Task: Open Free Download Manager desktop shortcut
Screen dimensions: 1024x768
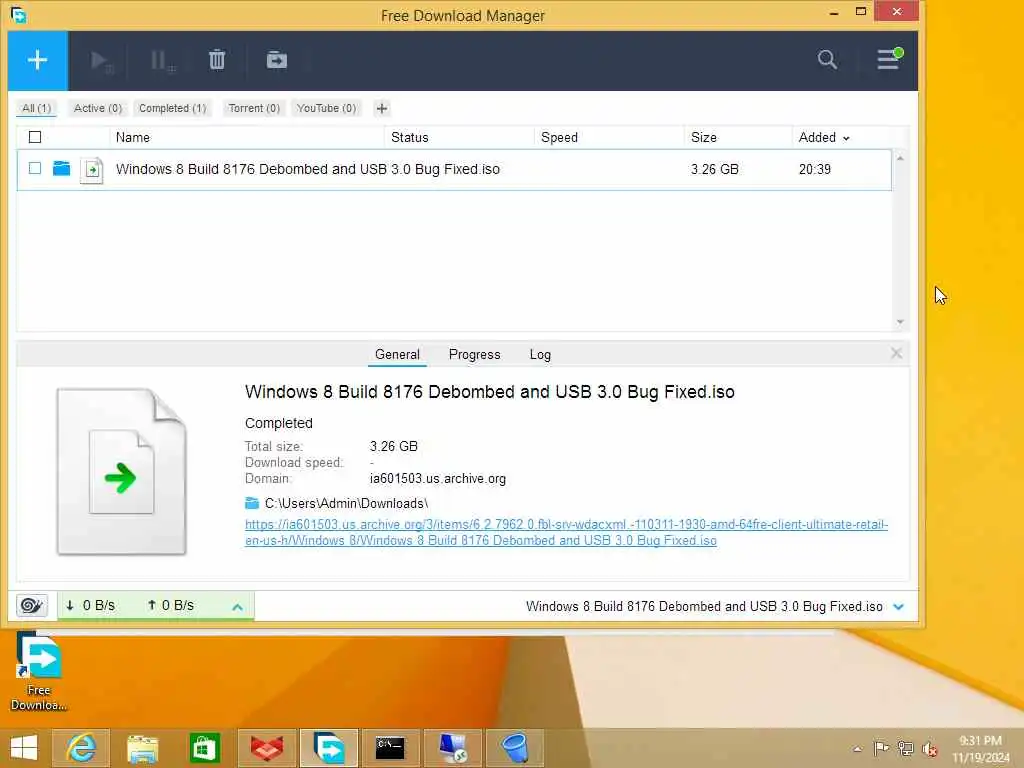Action: (39, 673)
